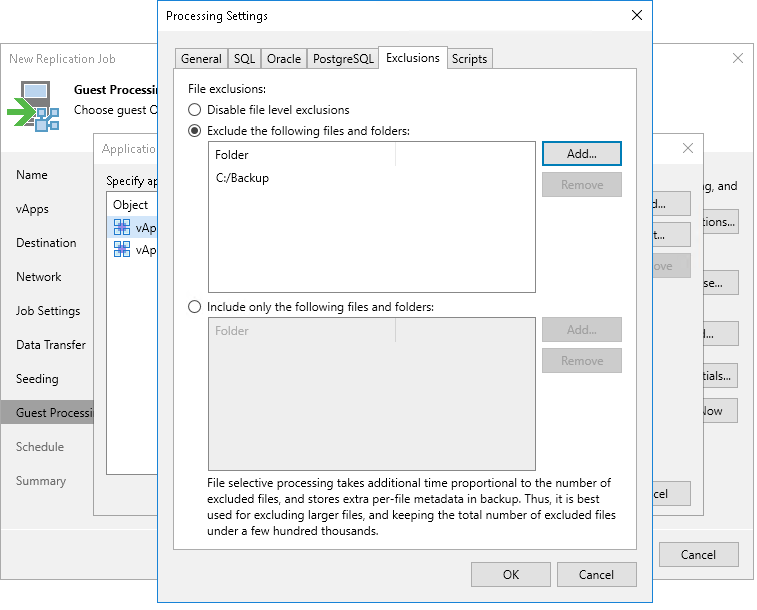
Task: Switch to the PostgreSQL tab
Action: tap(343, 59)
